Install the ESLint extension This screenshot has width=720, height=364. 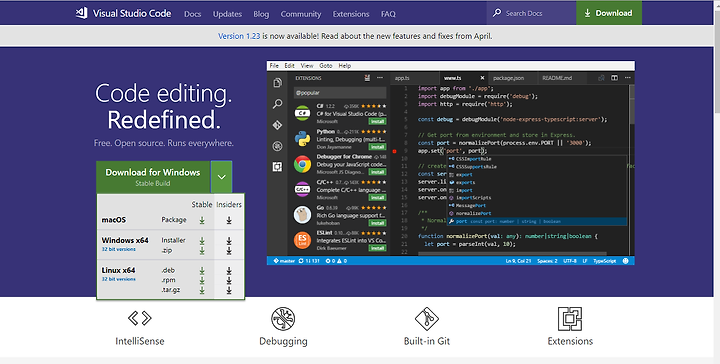[377, 248]
